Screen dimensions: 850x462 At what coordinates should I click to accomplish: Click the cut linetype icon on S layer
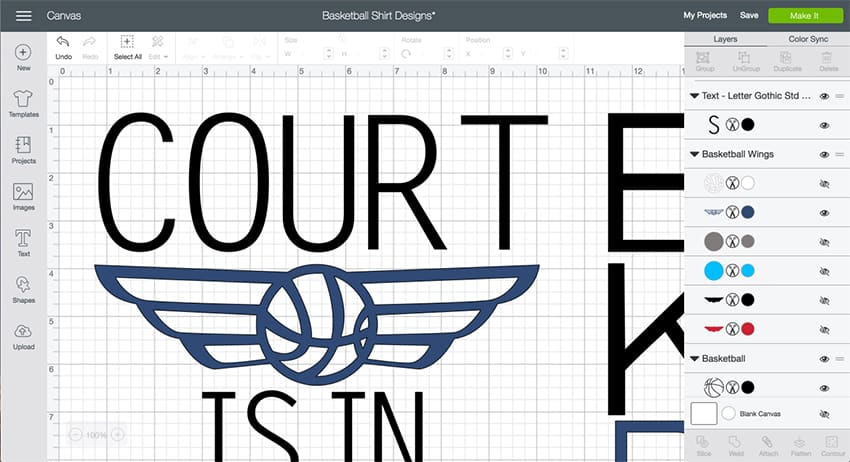tap(732, 125)
